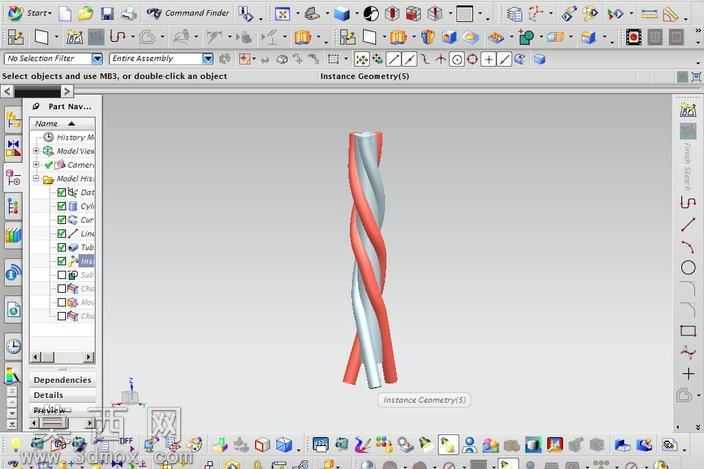Uncheck the Datum feature checkbox
This screenshot has height=469, width=704.
pos(62,193)
